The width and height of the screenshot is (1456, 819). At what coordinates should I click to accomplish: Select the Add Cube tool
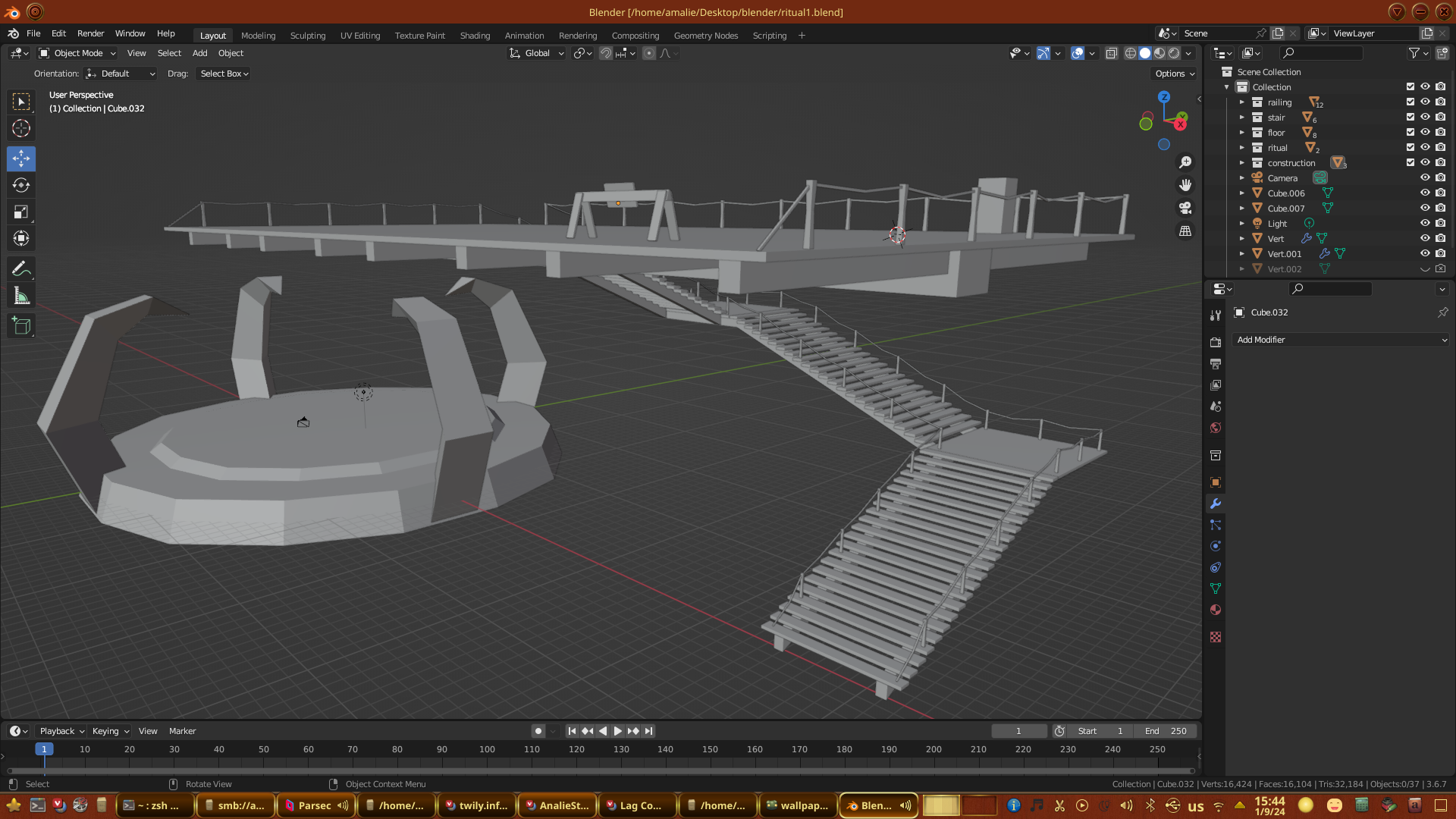[21, 326]
